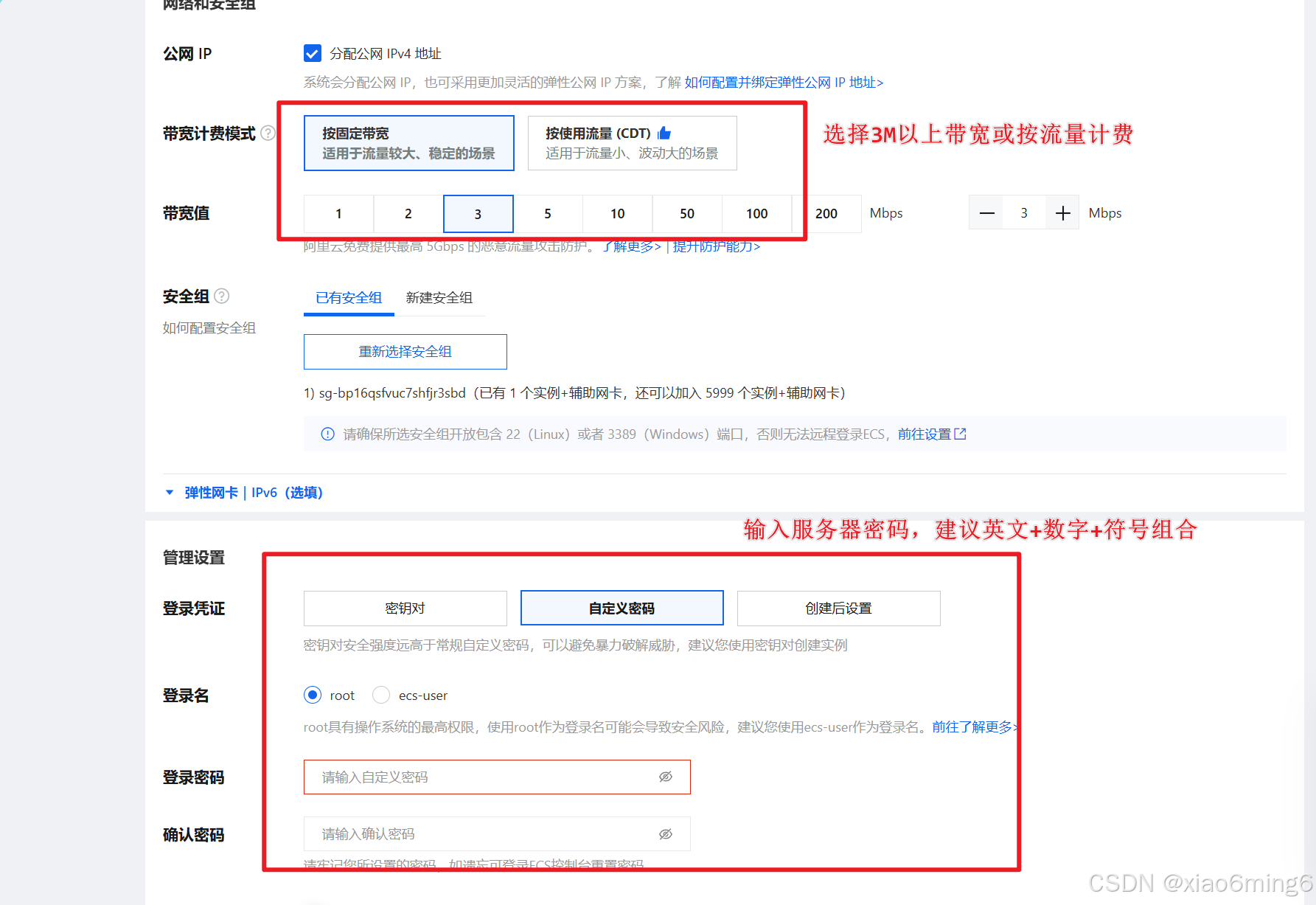Expand the 弹性网卡 | IPv6 (选填) section
Viewport: 1316px width, 905px height.
[x=244, y=493]
